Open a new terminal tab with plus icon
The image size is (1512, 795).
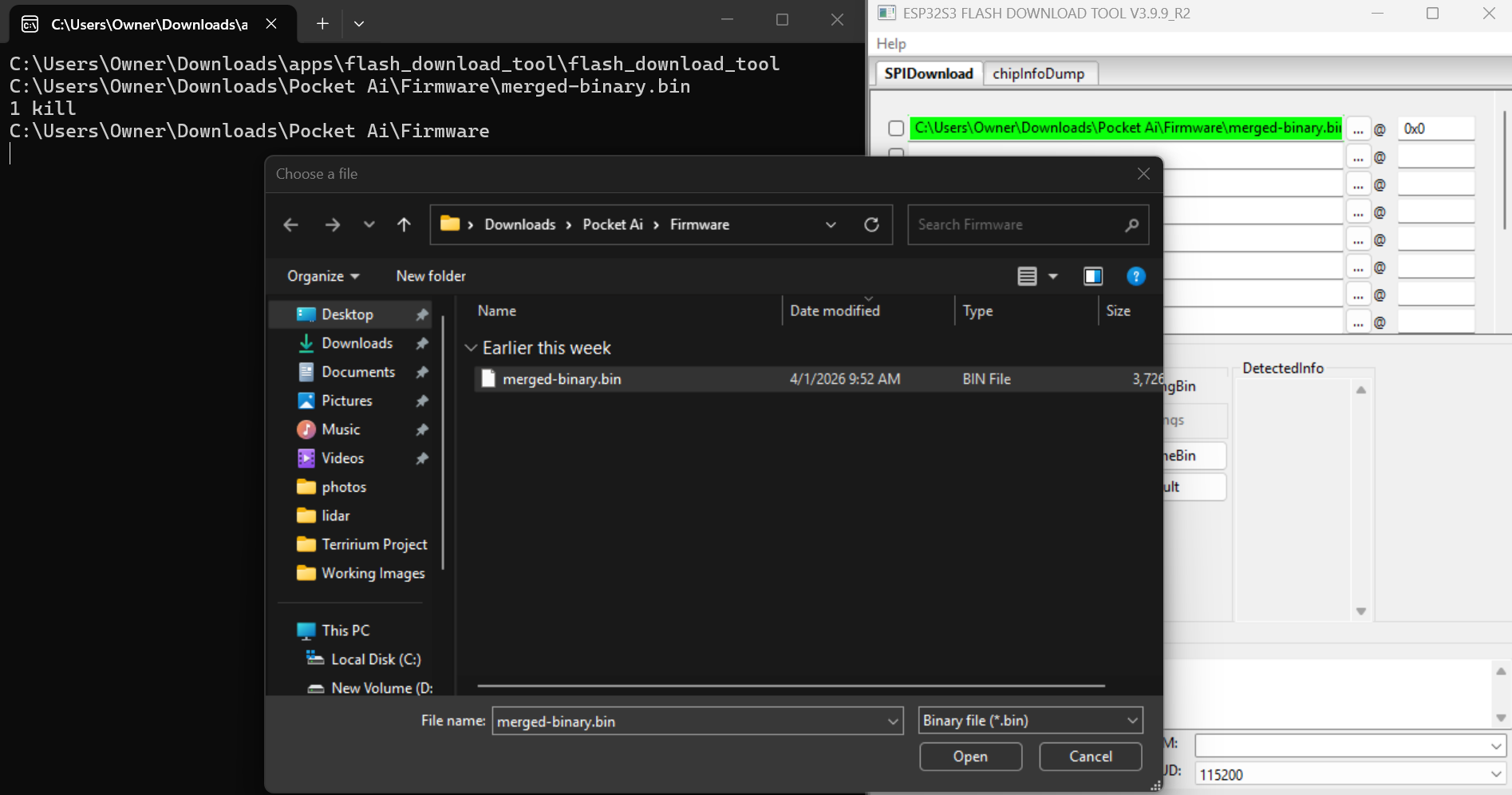click(x=322, y=24)
